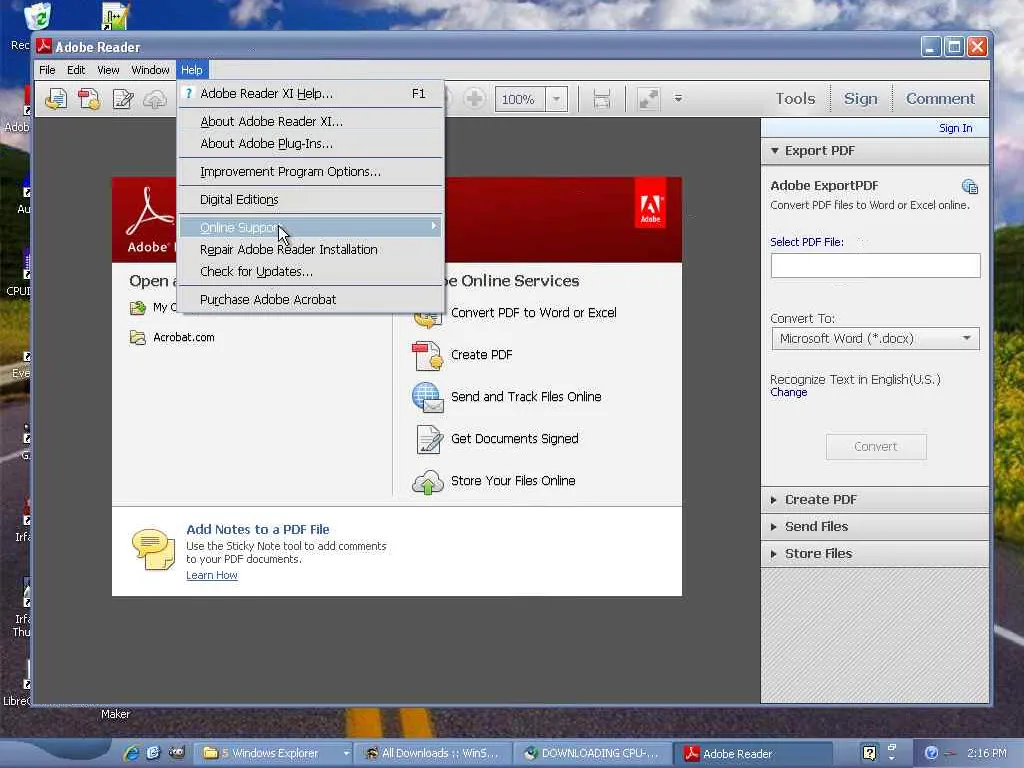This screenshot has width=1024, height=768.
Task: Choose Purchase Adobe Acrobat
Action: [x=312, y=300]
